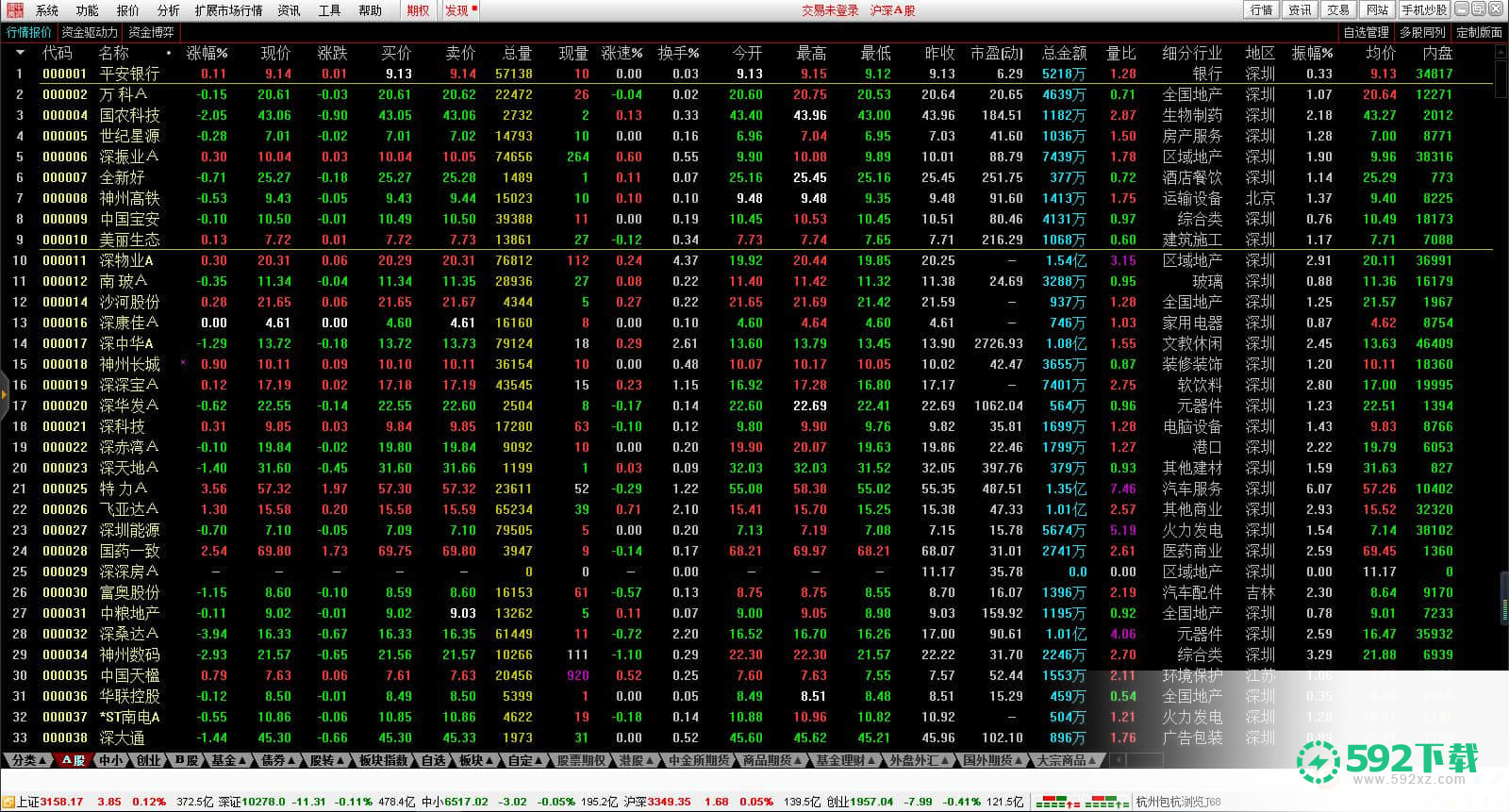Screen dimensions: 1509x812
Task: Expand the 板块 bottom tab menu
Action: pos(476,760)
